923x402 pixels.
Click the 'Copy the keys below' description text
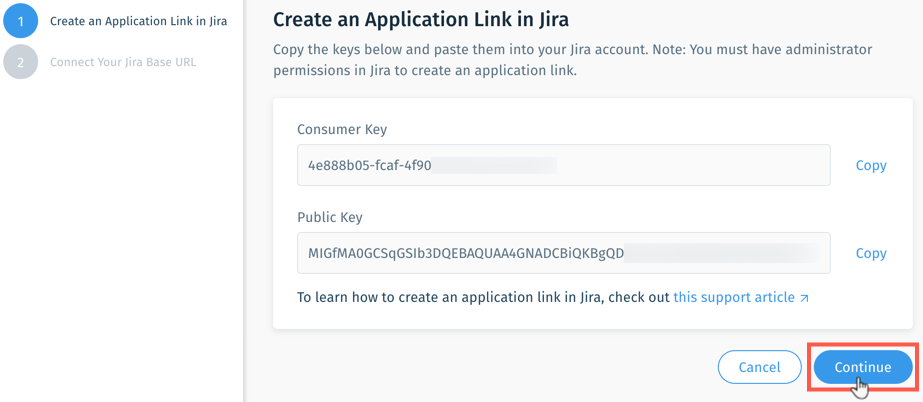coord(573,60)
